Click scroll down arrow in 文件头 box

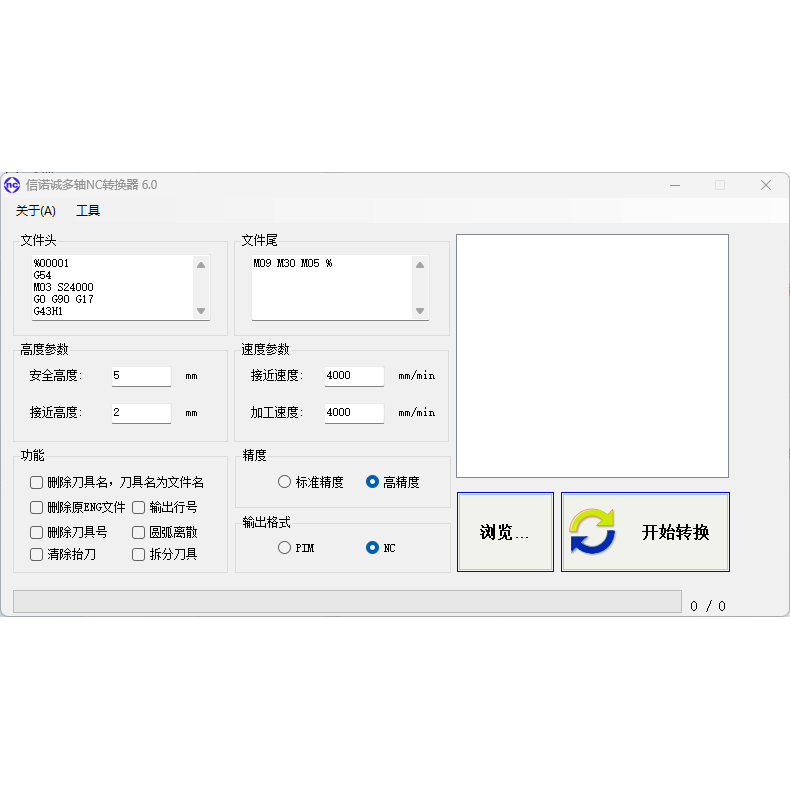[201, 311]
